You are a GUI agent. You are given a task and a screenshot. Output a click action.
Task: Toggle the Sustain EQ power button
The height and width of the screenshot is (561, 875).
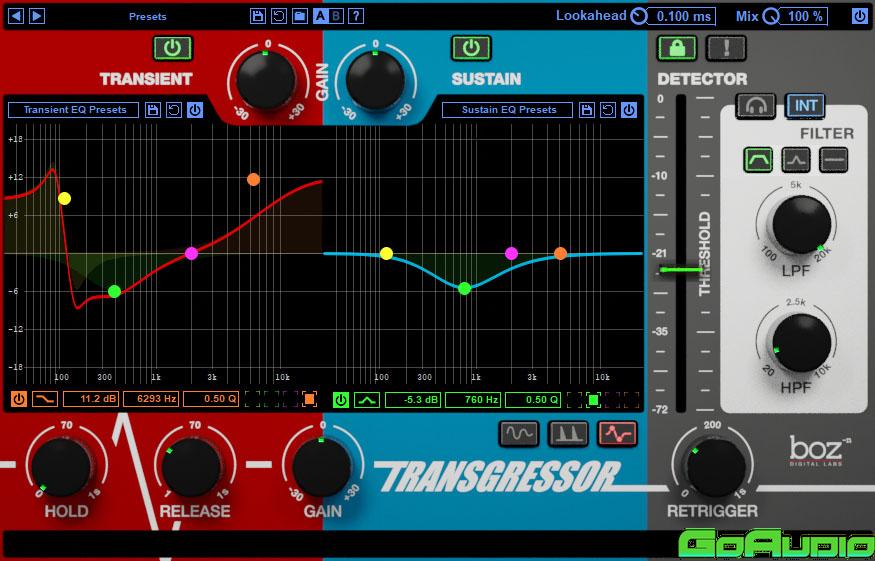629,110
